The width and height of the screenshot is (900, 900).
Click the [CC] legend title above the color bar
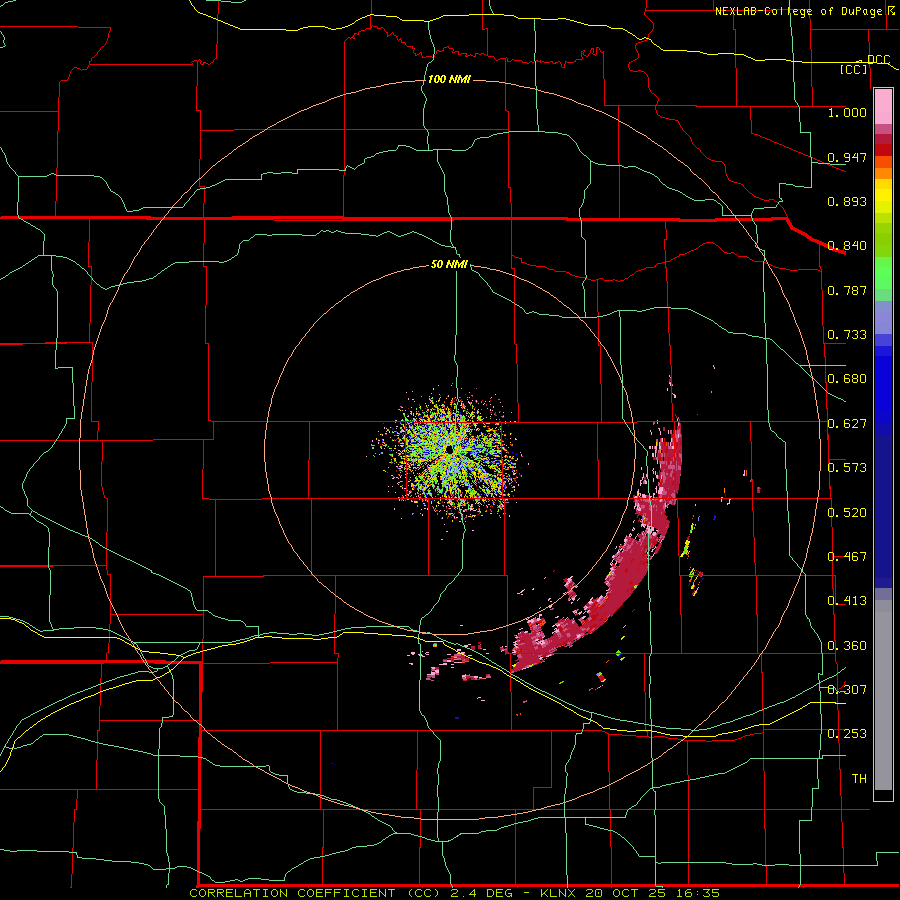pos(854,69)
